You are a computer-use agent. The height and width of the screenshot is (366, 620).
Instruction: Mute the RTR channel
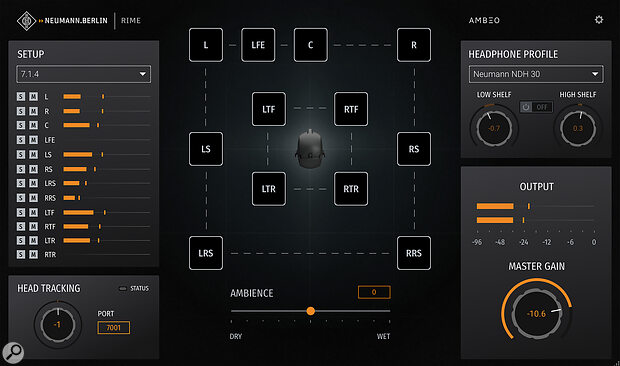pyautogui.click(x=34, y=255)
